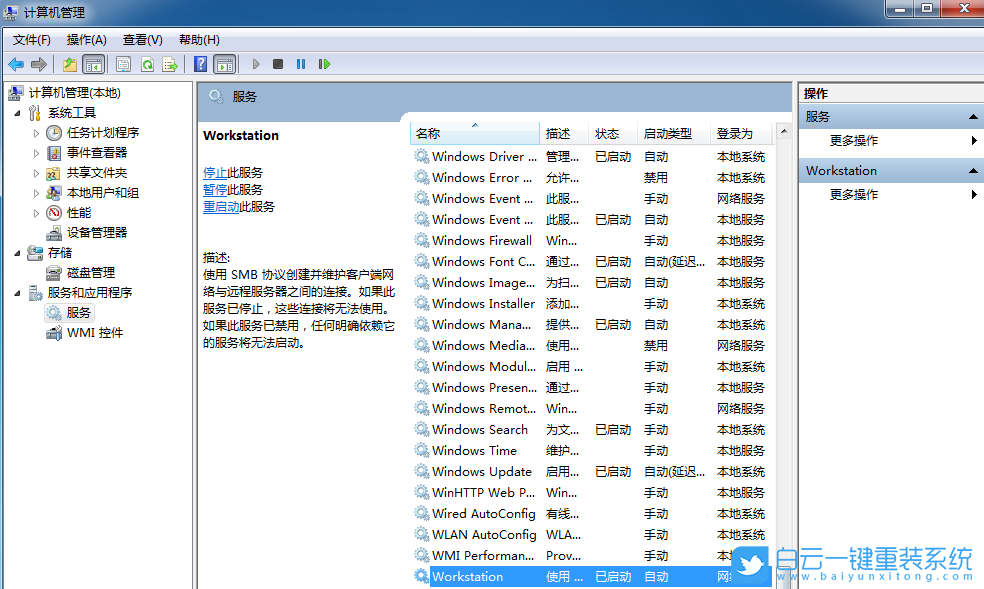Select the Back navigation arrow

[x=16, y=64]
